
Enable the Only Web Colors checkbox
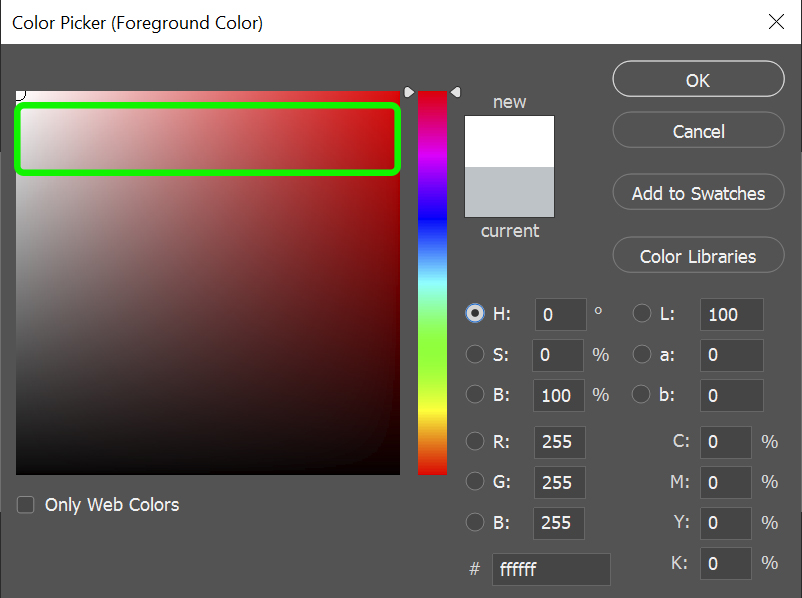tap(26, 505)
